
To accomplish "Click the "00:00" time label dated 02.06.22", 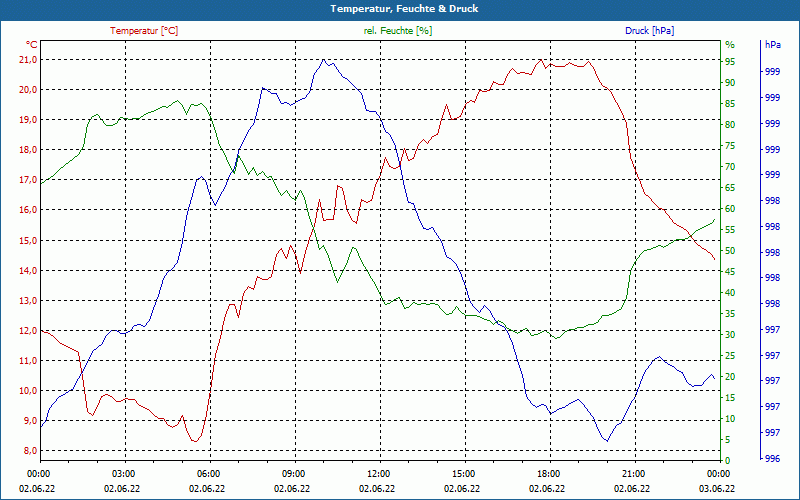I will pos(38,474).
